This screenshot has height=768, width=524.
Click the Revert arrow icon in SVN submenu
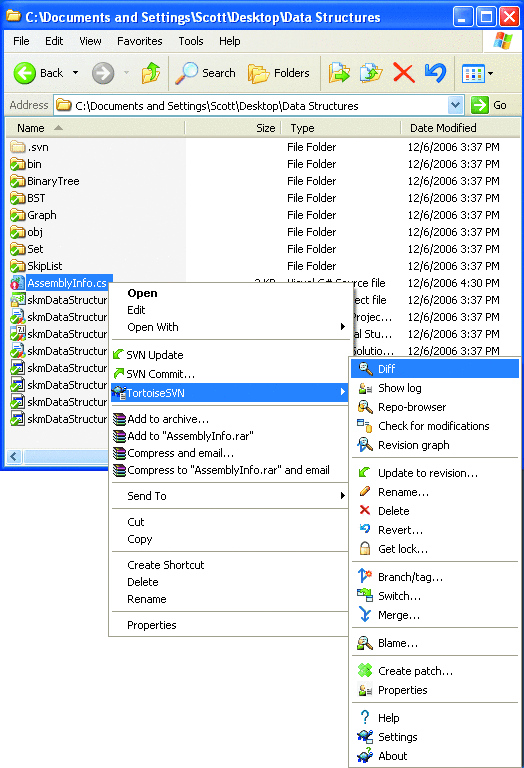point(365,529)
